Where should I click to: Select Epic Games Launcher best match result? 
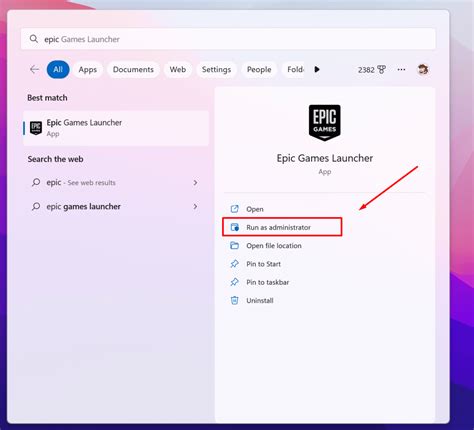(116, 128)
